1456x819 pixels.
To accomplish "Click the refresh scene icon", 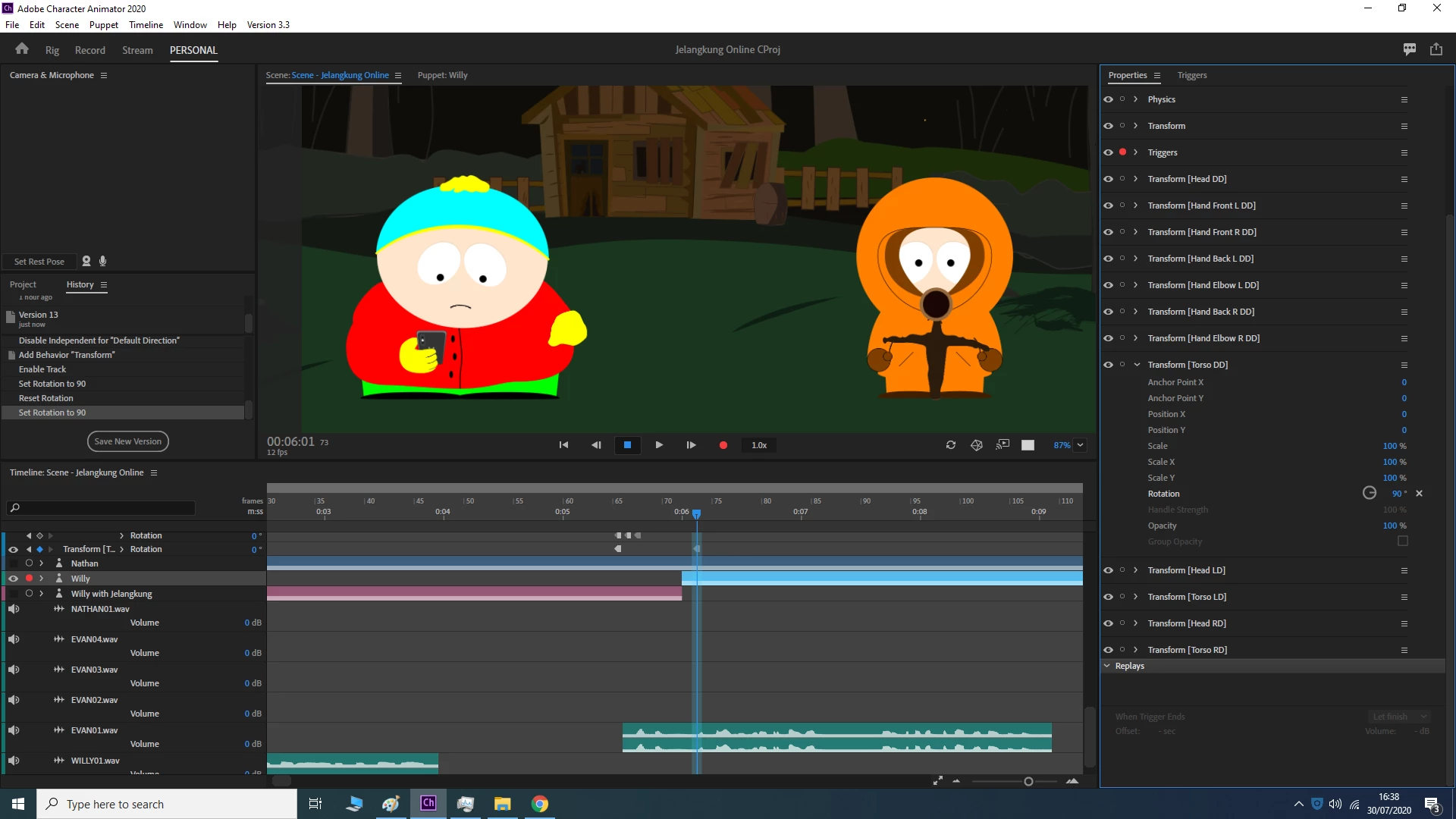I will [950, 445].
